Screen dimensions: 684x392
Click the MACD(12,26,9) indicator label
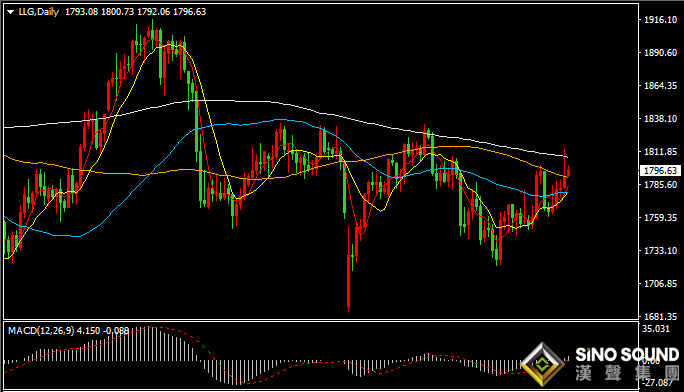[x=41, y=331]
